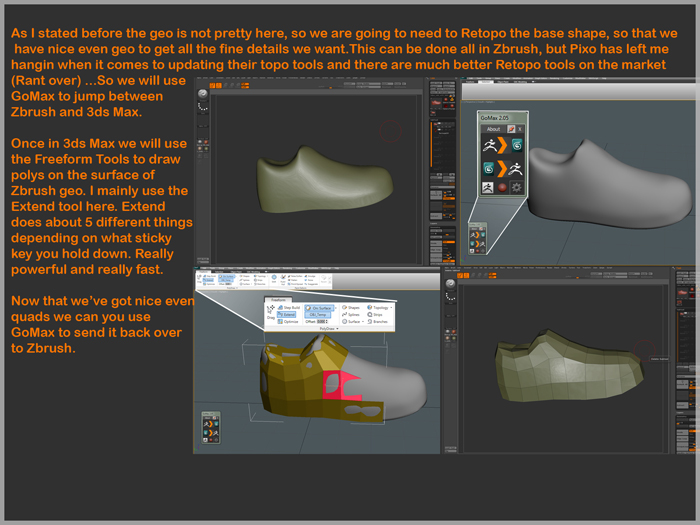The height and width of the screenshot is (525, 700).
Task: Select the Strips tool in PolyDraw
Action: pos(375,315)
